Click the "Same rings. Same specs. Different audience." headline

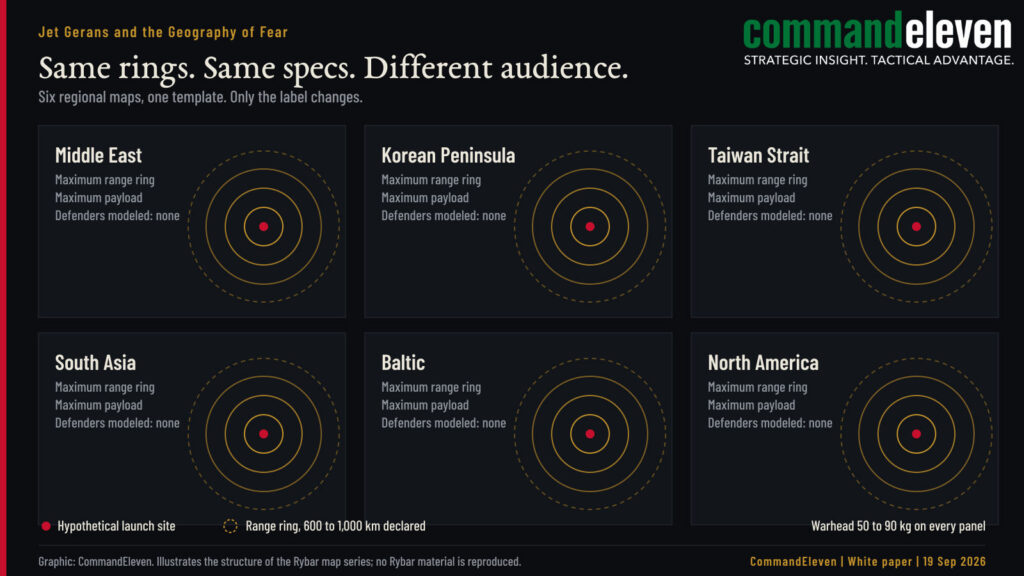click(x=333, y=68)
